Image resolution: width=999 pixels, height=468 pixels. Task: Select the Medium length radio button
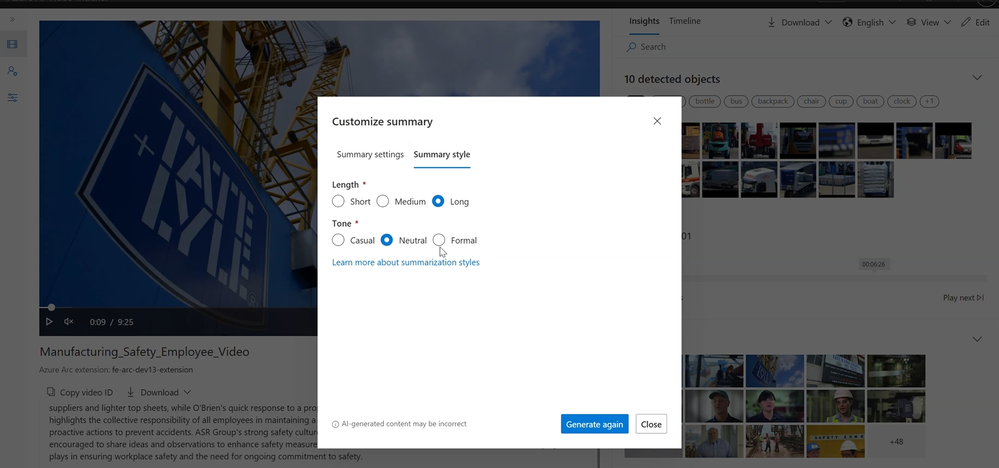click(x=382, y=201)
